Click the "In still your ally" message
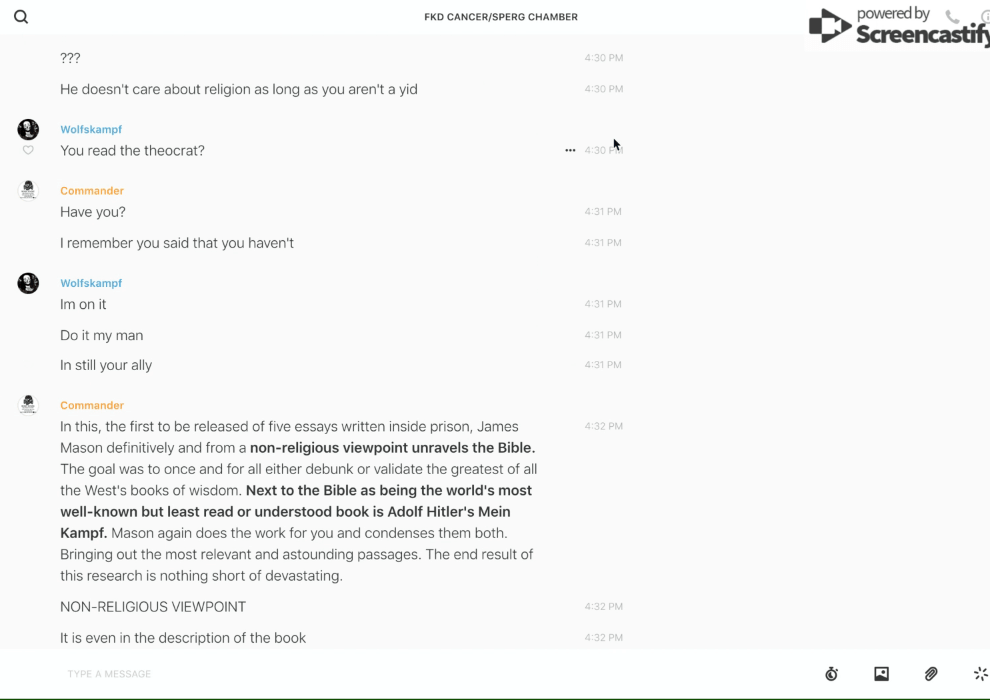Viewport: 990px width, 700px height. (x=106, y=365)
